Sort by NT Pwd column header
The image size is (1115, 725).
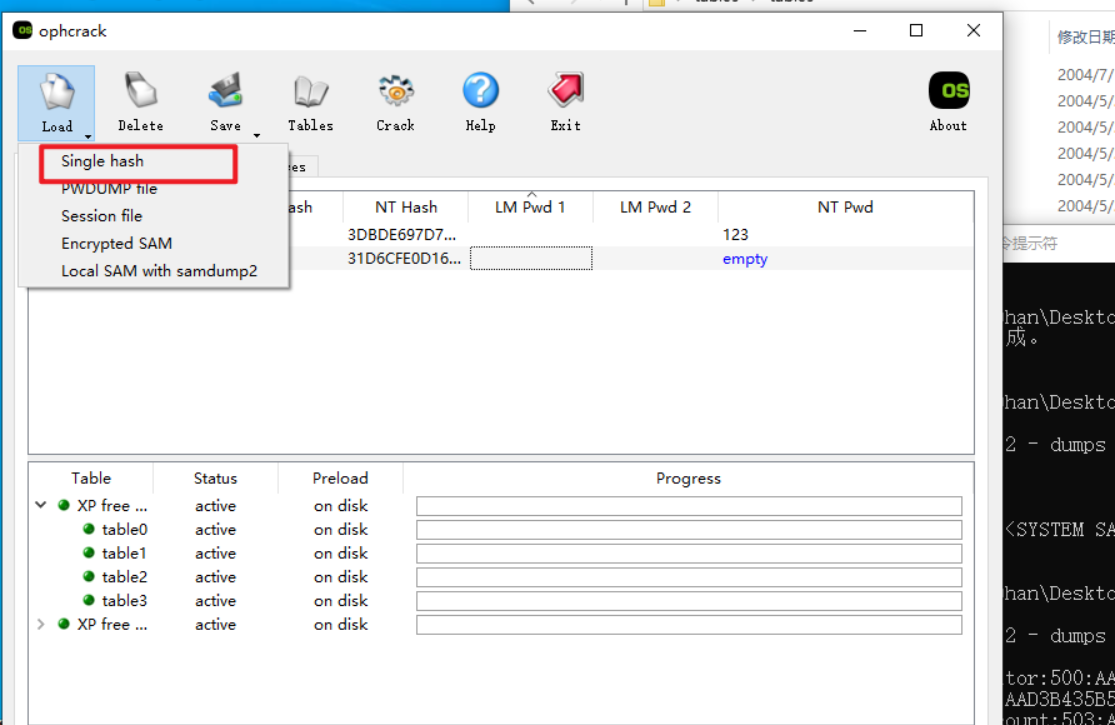click(x=845, y=207)
